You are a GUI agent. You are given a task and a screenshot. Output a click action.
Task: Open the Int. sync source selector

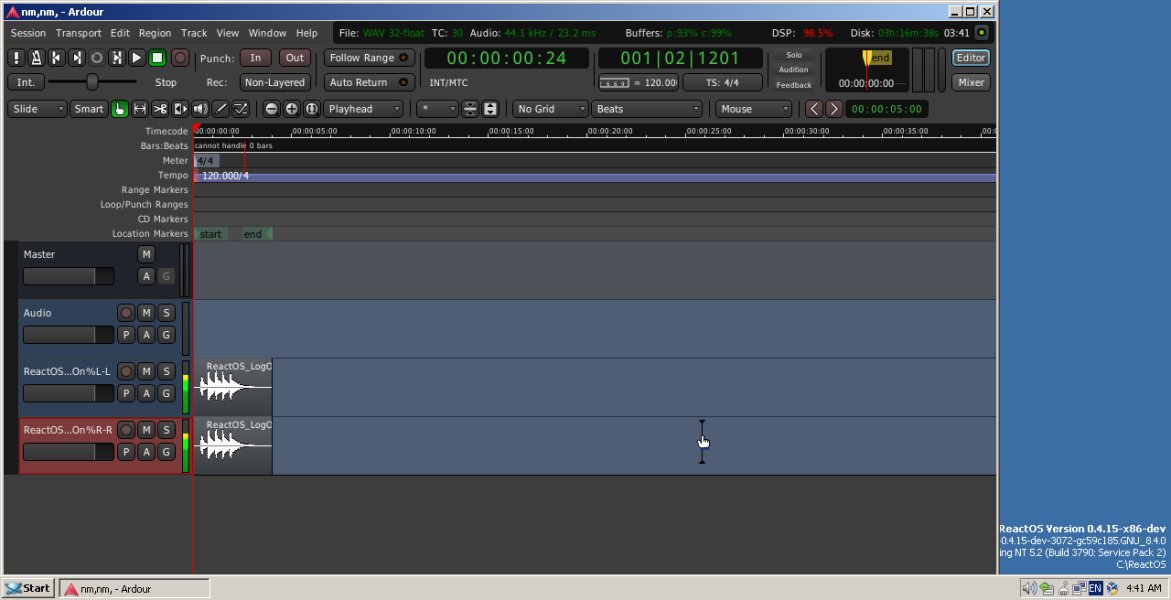26,82
